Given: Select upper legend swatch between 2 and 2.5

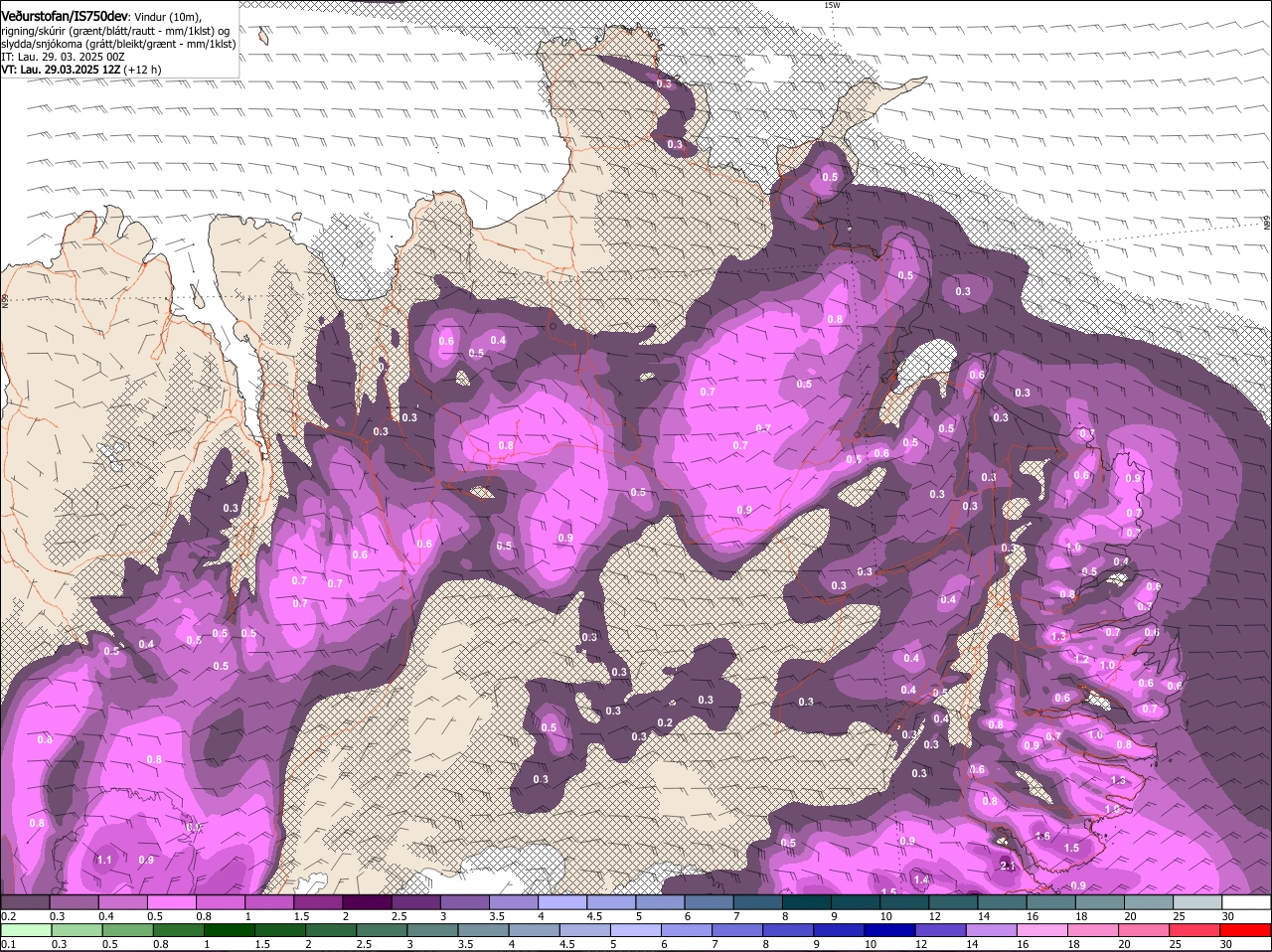Looking at the screenshot, I should [367, 901].
